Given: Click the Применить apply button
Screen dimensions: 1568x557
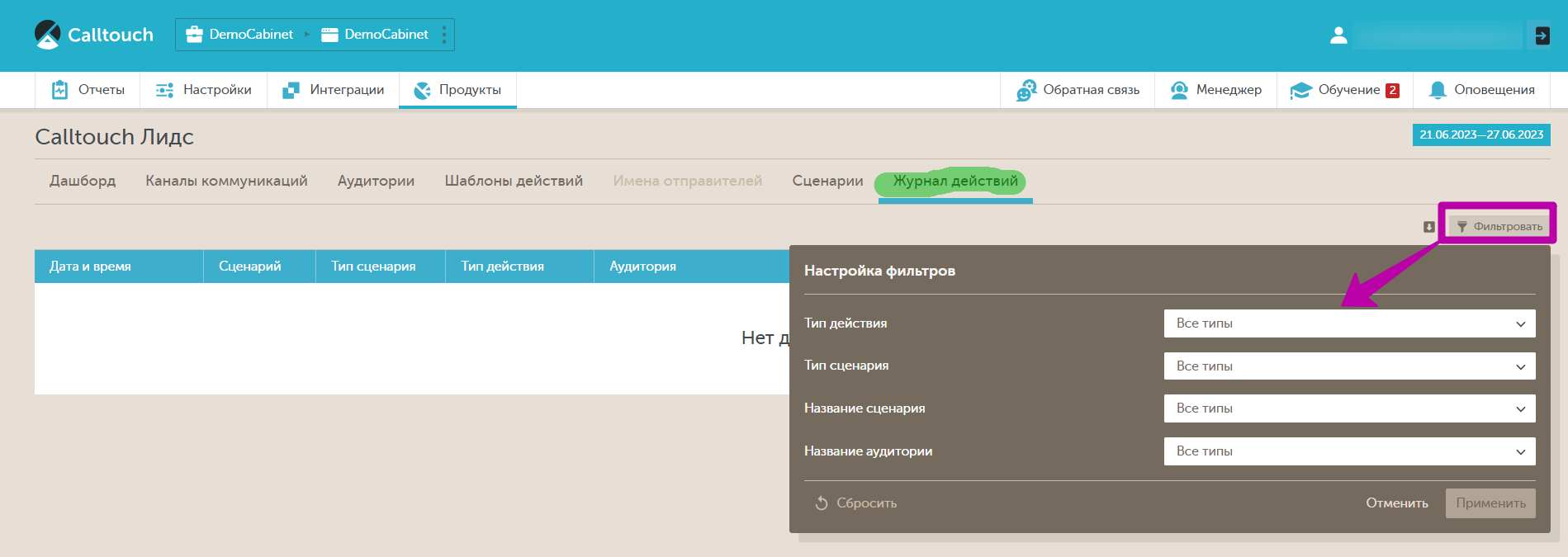Looking at the screenshot, I should 1490,503.
